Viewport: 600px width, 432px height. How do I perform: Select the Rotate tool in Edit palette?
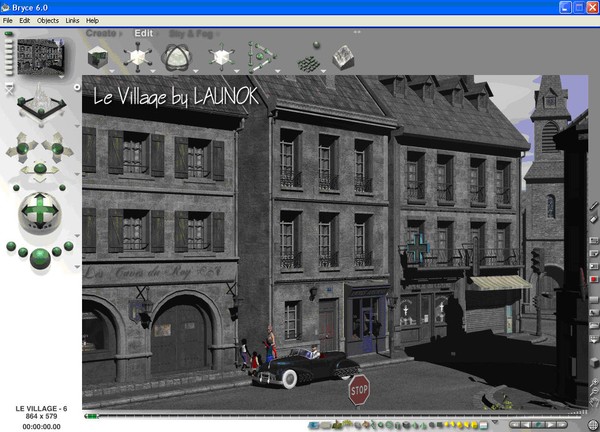coord(175,57)
